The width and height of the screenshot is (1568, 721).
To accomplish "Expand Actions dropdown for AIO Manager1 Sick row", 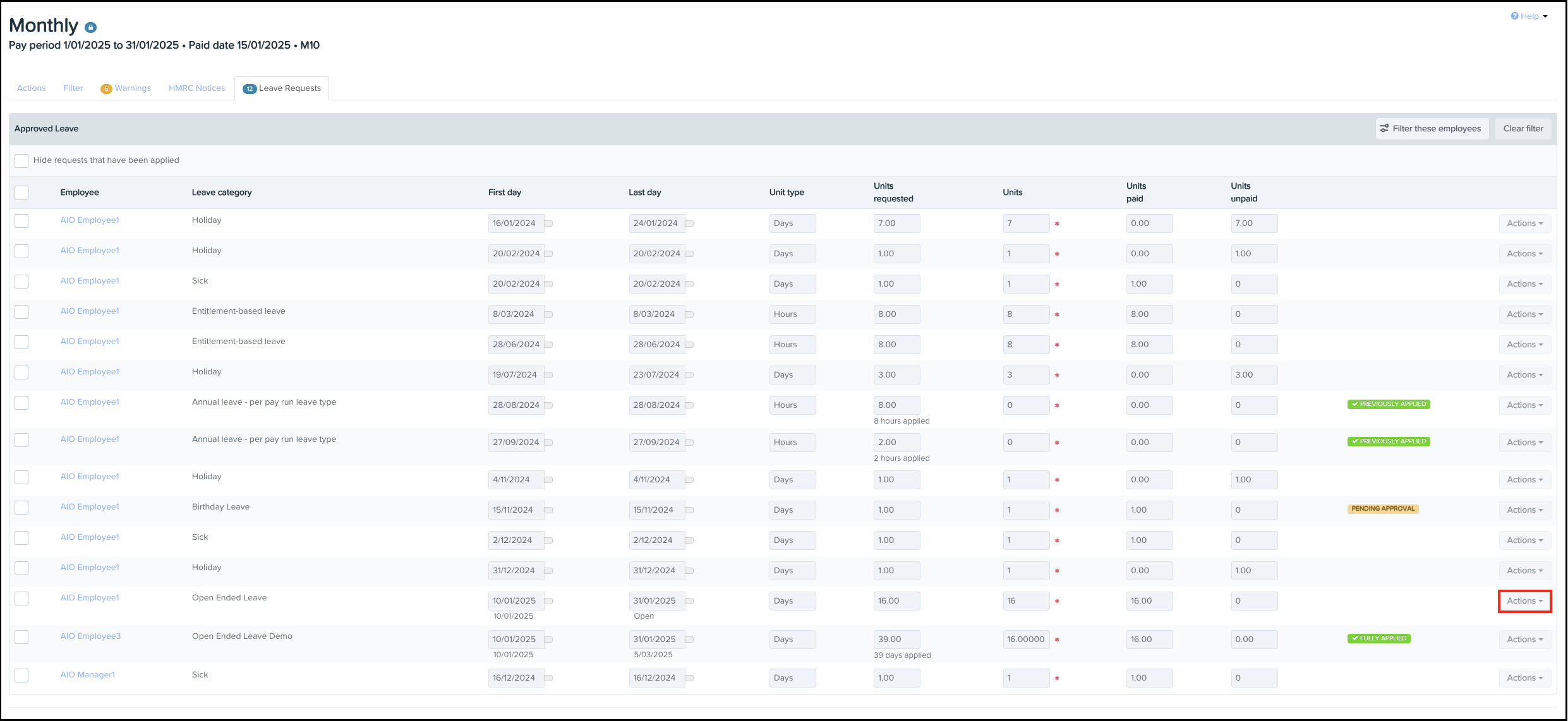I will click(x=1524, y=678).
